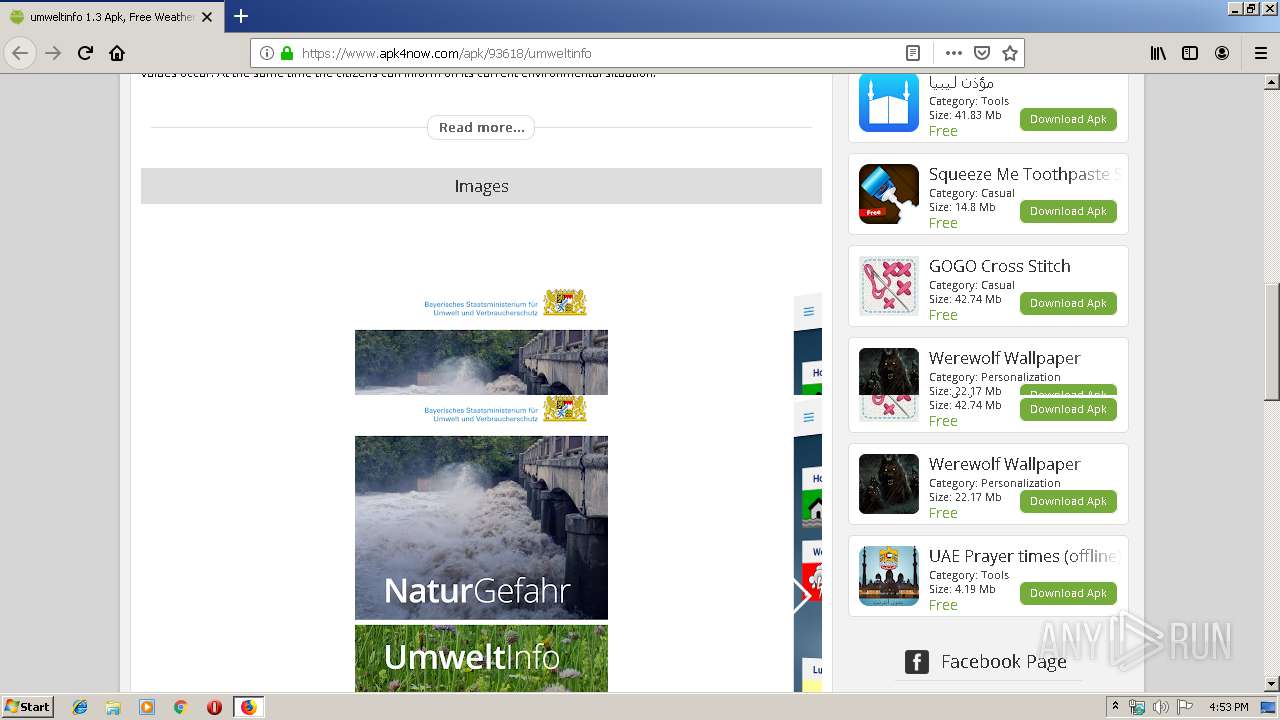Open the Firefox home page
Viewport: 1280px width, 720px height.
pos(117,53)
